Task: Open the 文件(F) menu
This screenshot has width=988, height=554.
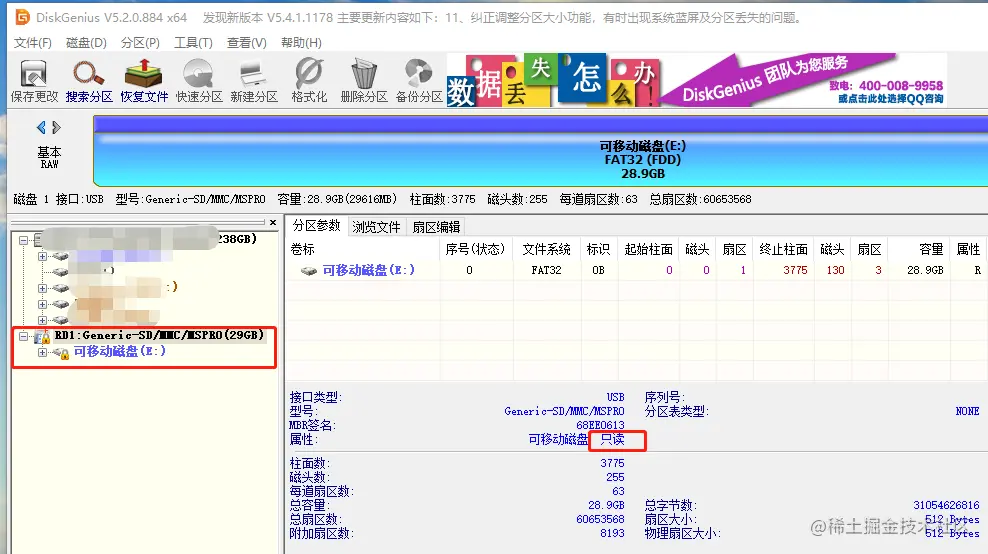Action: pos(33,42)
